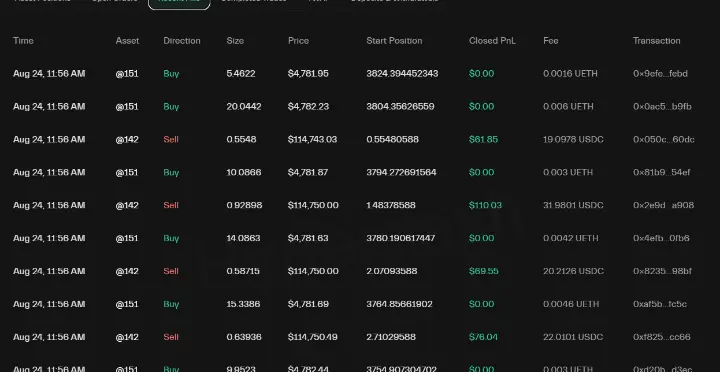Select price $4,781.95
This screenshot has height=372, width=720.
pyautogui.click(x=308, y=73)
